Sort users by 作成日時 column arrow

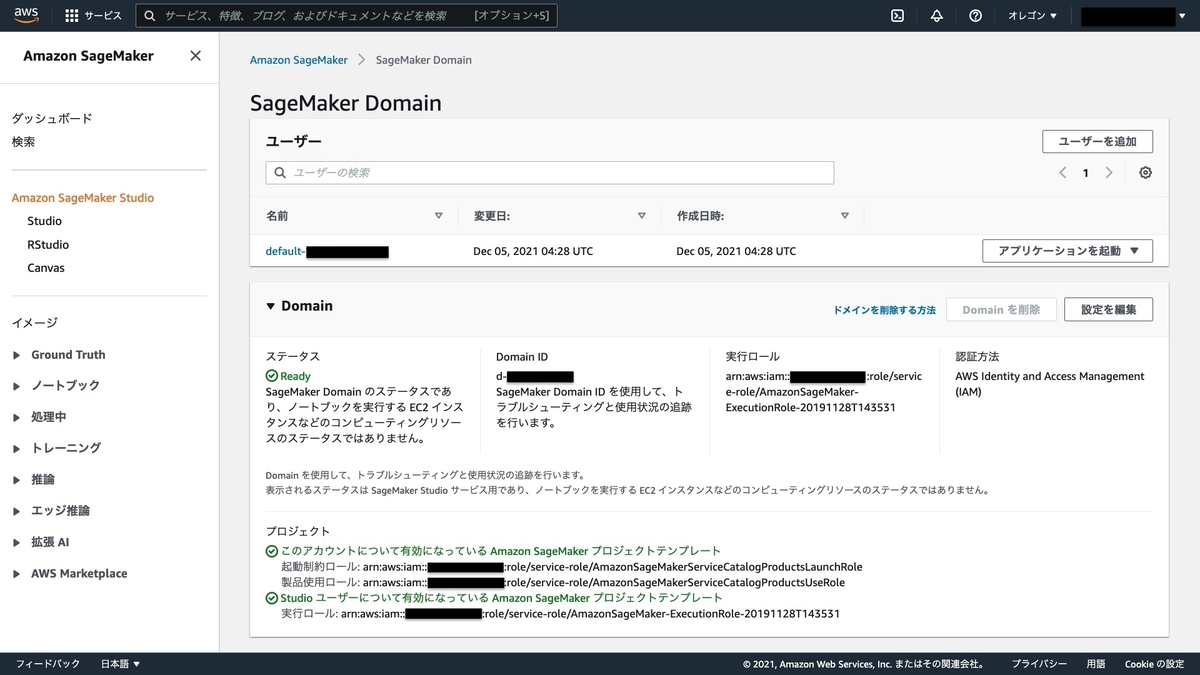point(845,216)
